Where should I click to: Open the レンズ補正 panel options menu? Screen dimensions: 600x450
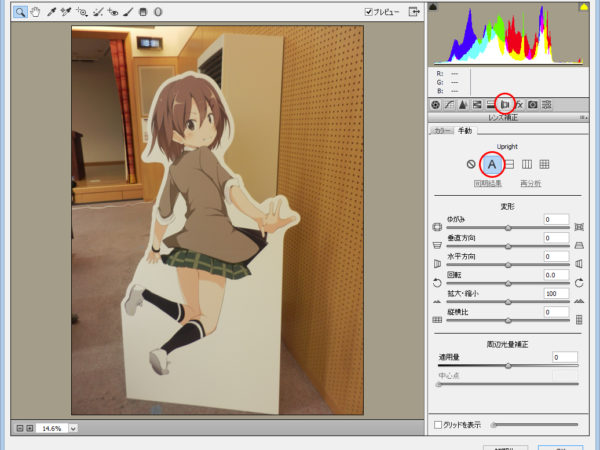(x=584, y=117)
